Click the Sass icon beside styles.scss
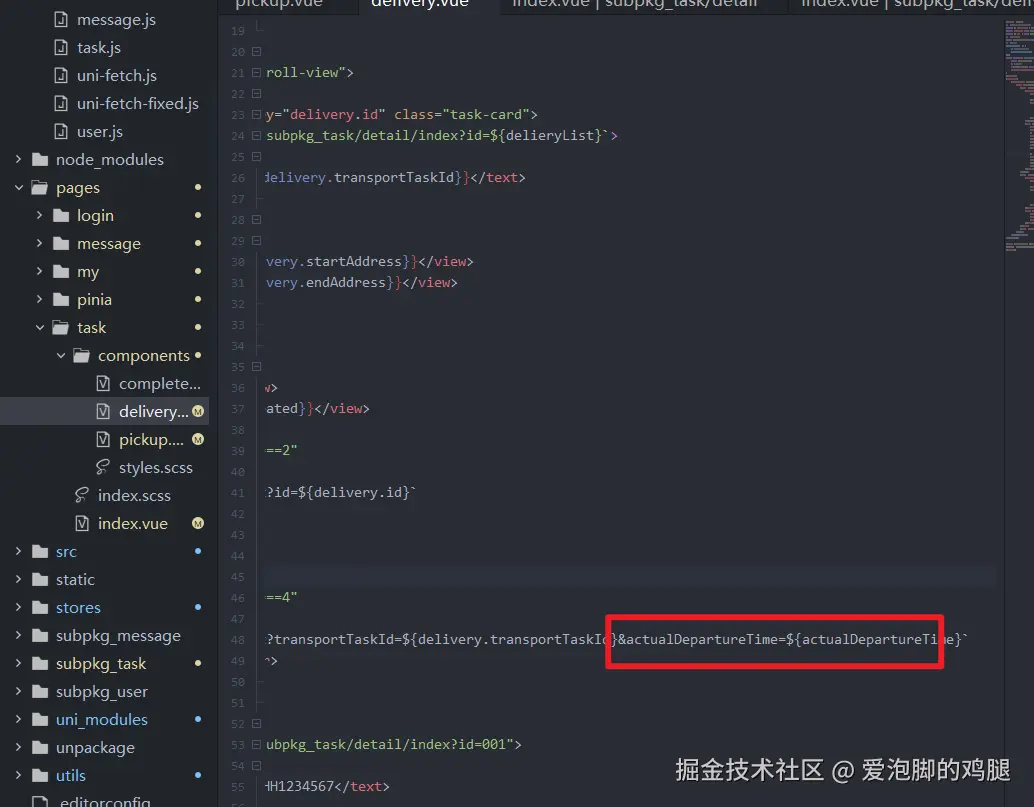Screen dimensions: 1034x807 [x=103, y=467]
